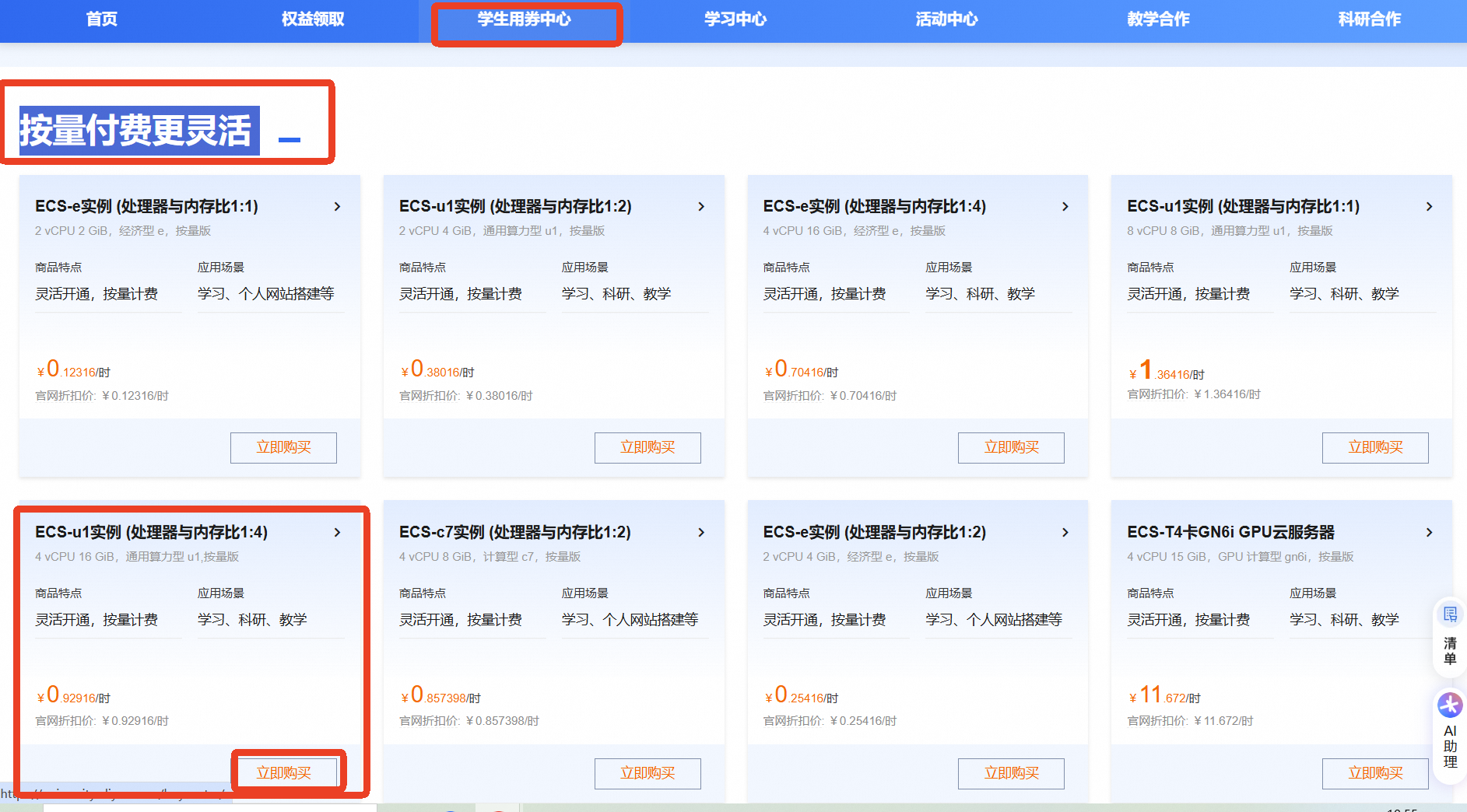Click the large orange price 0.38016/时

pos(438,369)
